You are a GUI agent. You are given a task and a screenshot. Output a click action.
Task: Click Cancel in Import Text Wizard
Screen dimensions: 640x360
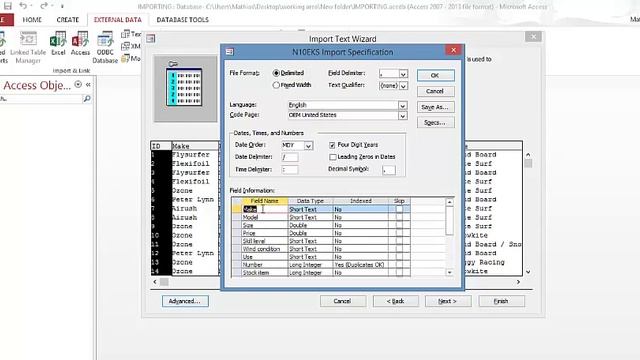coord(342,301)
